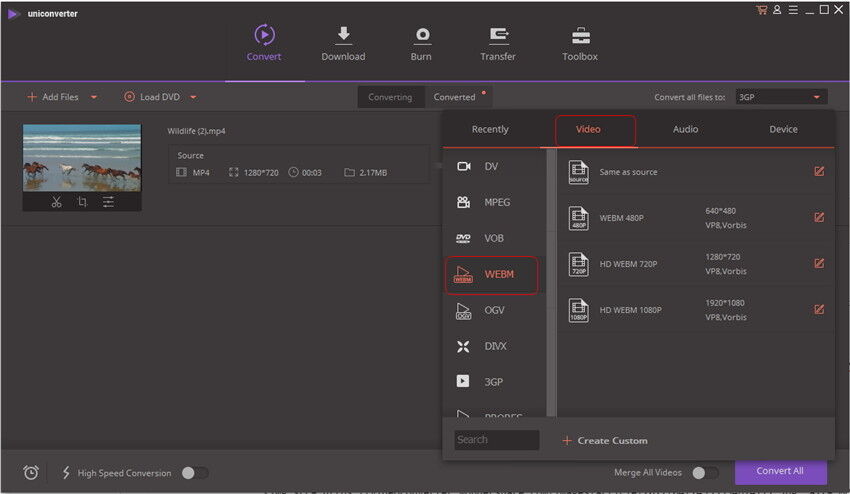The image size is (850, 494).
Task: Open the user account icon
Action: [x=777, y=10]
